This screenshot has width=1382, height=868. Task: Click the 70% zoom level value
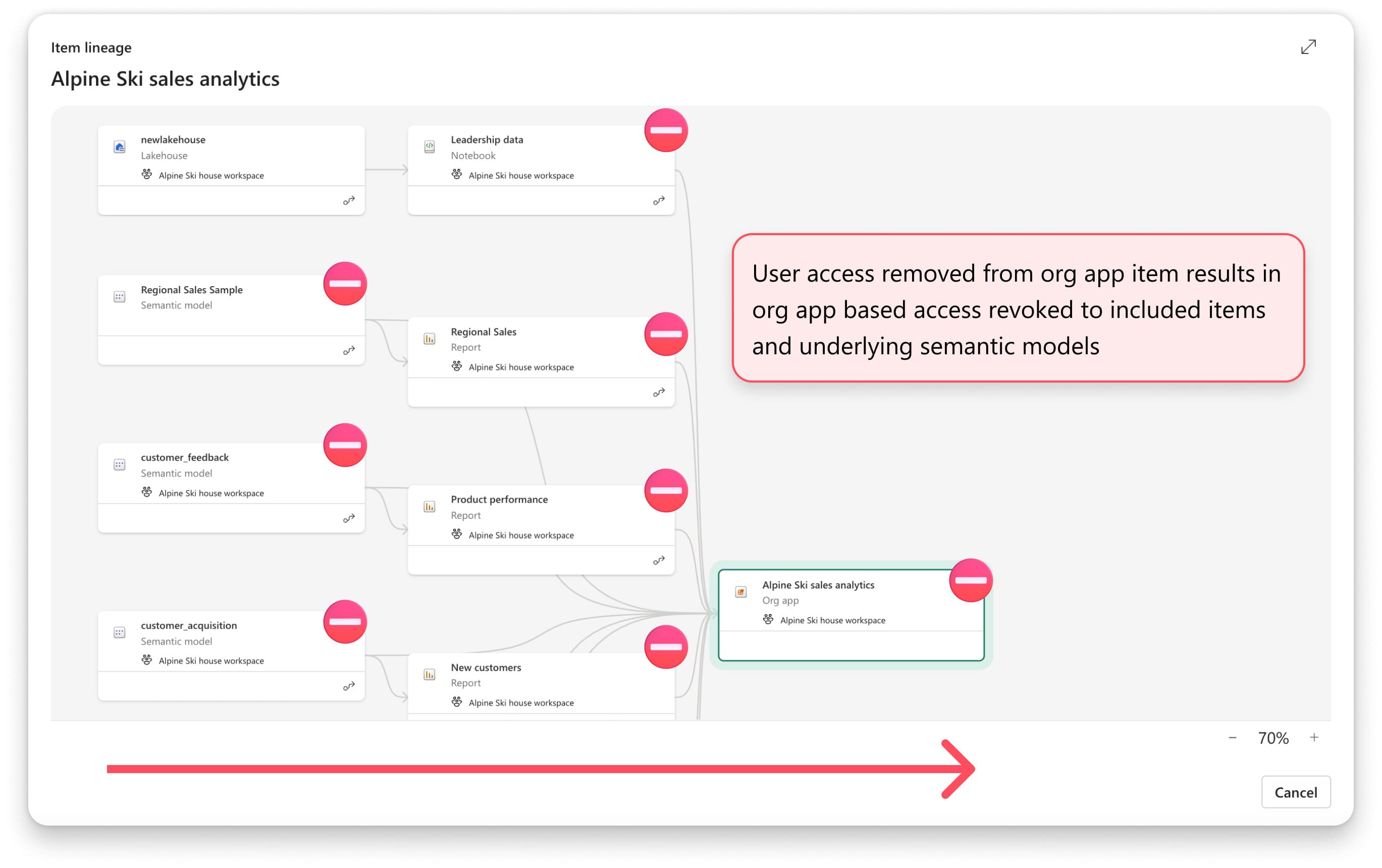(1273, 738)
